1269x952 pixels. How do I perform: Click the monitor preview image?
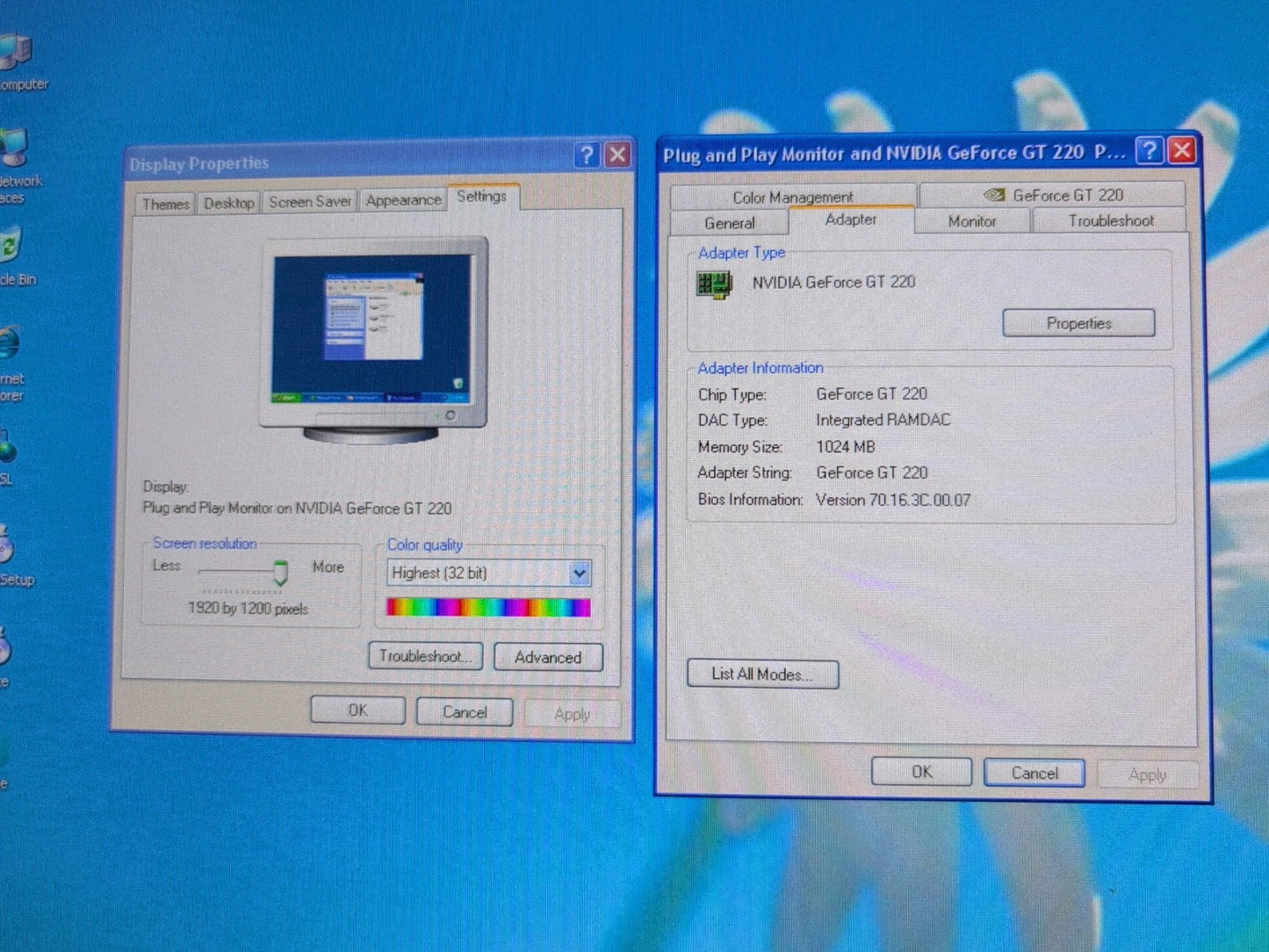tap(373, 340)
